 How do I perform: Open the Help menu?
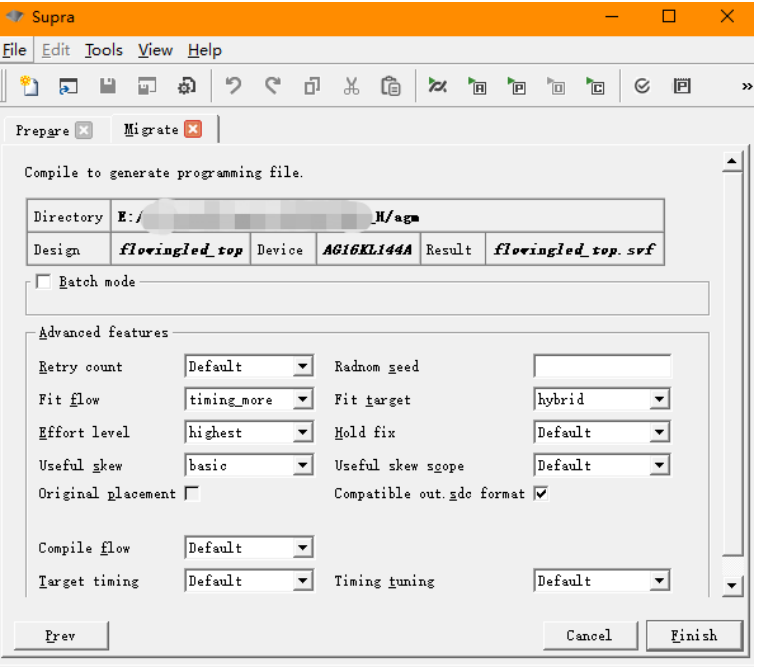pos(205,50)
